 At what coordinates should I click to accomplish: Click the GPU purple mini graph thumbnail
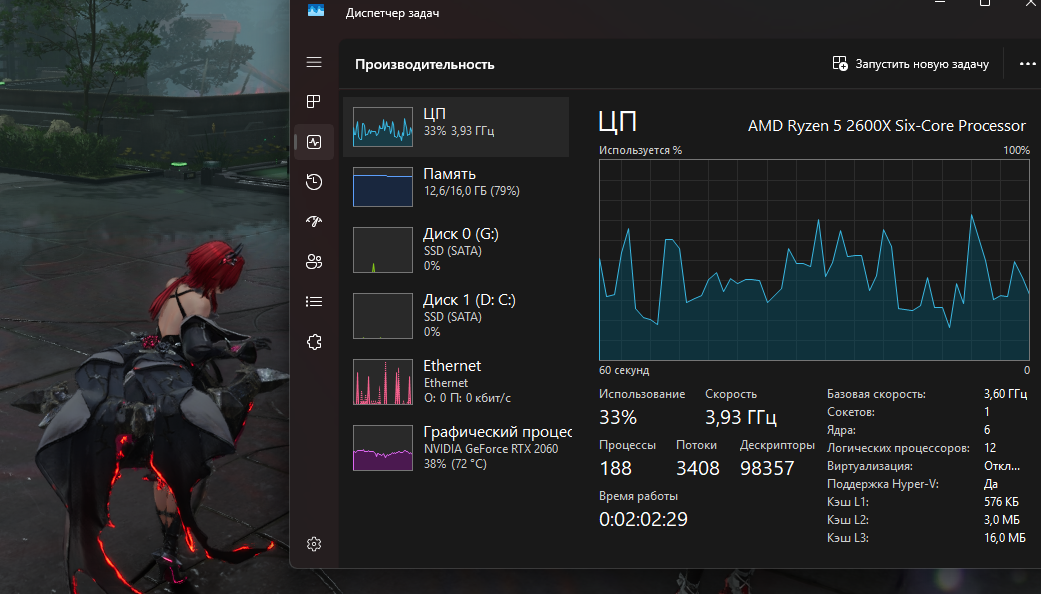(x=383, y=448)
